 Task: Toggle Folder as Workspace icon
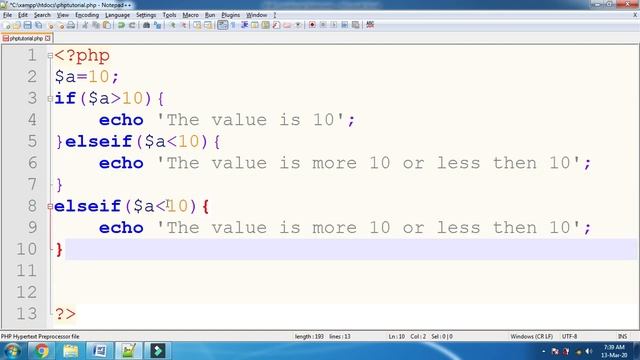(x=287, y=25)
